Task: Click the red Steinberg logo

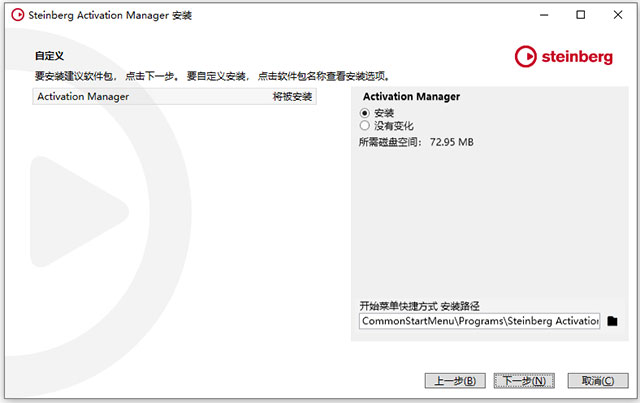Action: [x=566, y=56]
